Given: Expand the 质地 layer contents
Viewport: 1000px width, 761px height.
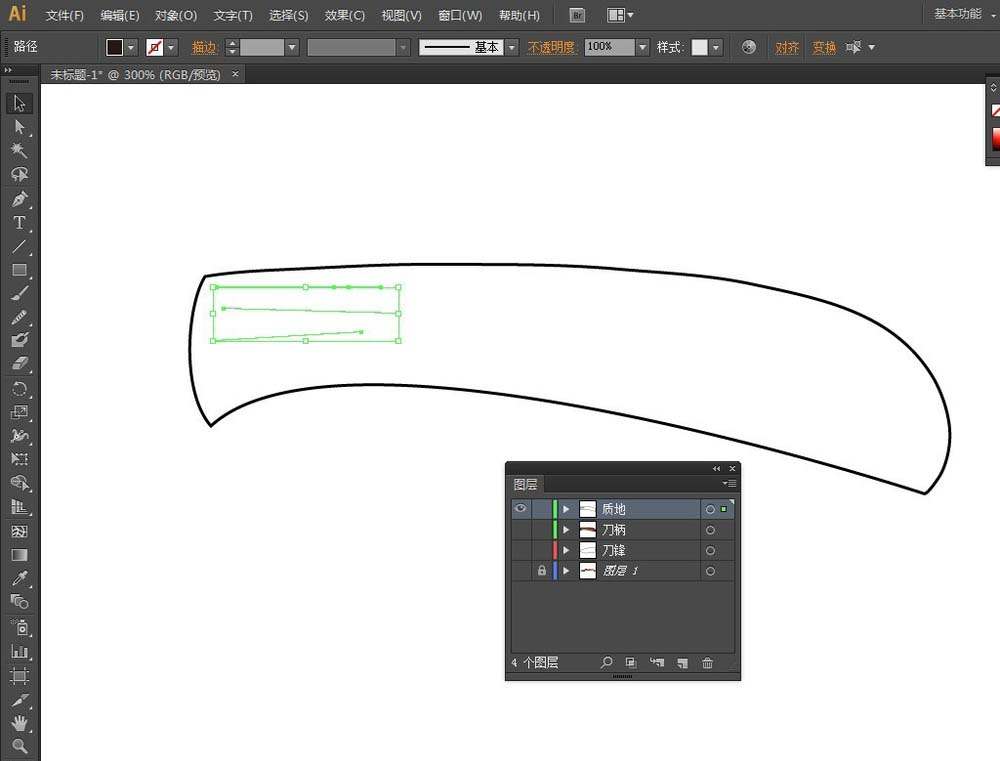Looking at the screenshot, I should coord(566,509).
